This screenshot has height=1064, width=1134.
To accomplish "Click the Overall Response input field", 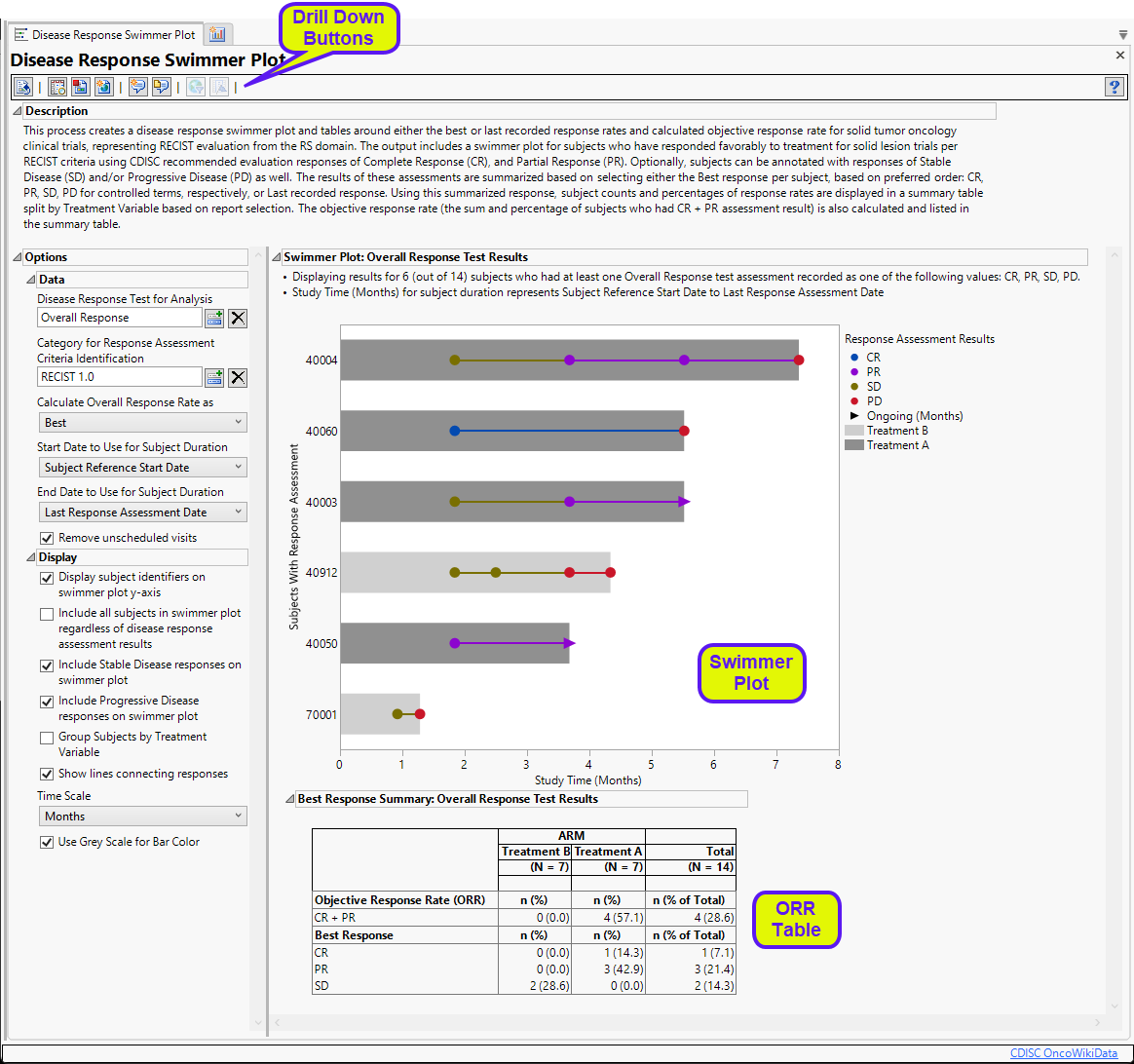I will click(x=119, y=318).
